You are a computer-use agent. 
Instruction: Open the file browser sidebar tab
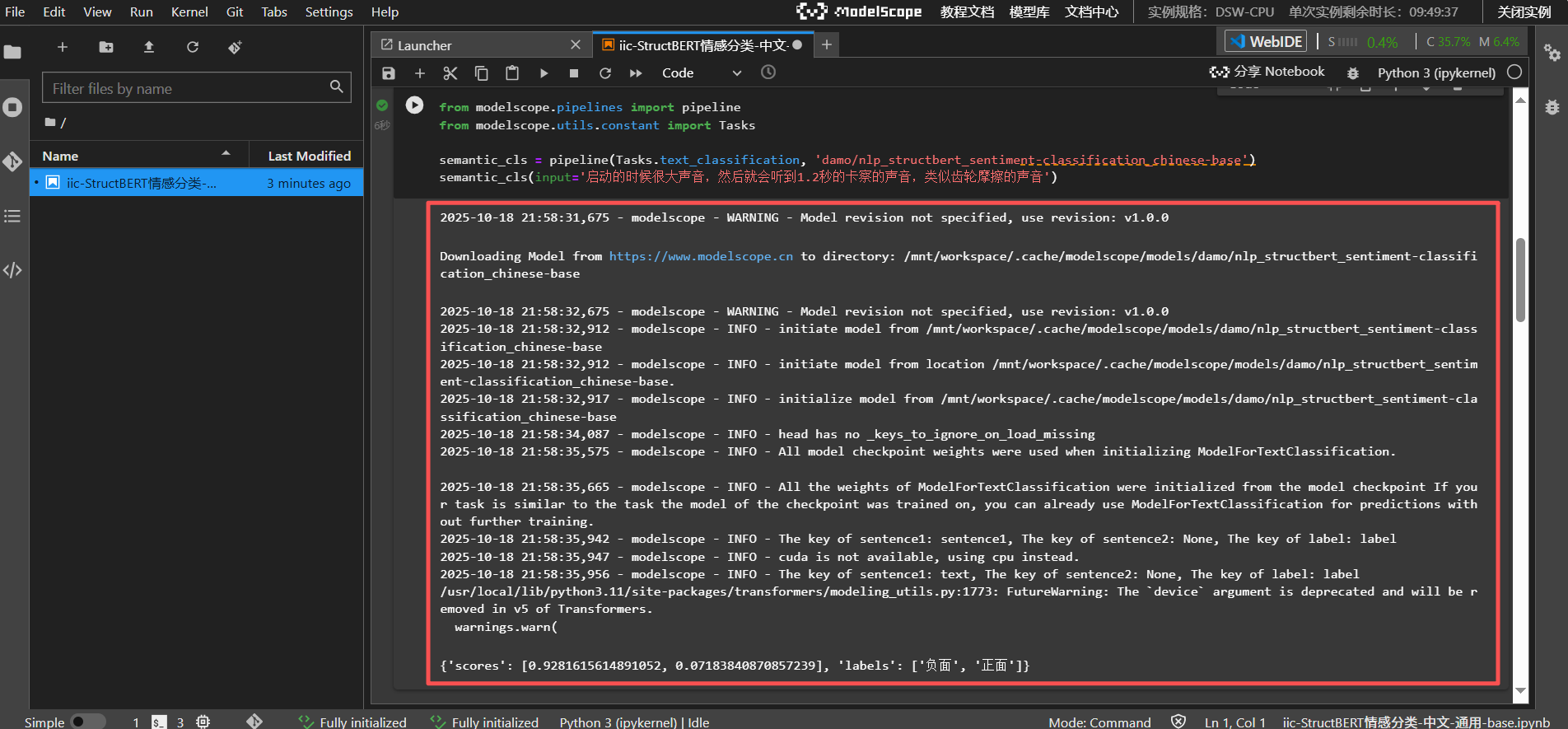point(12,52)
